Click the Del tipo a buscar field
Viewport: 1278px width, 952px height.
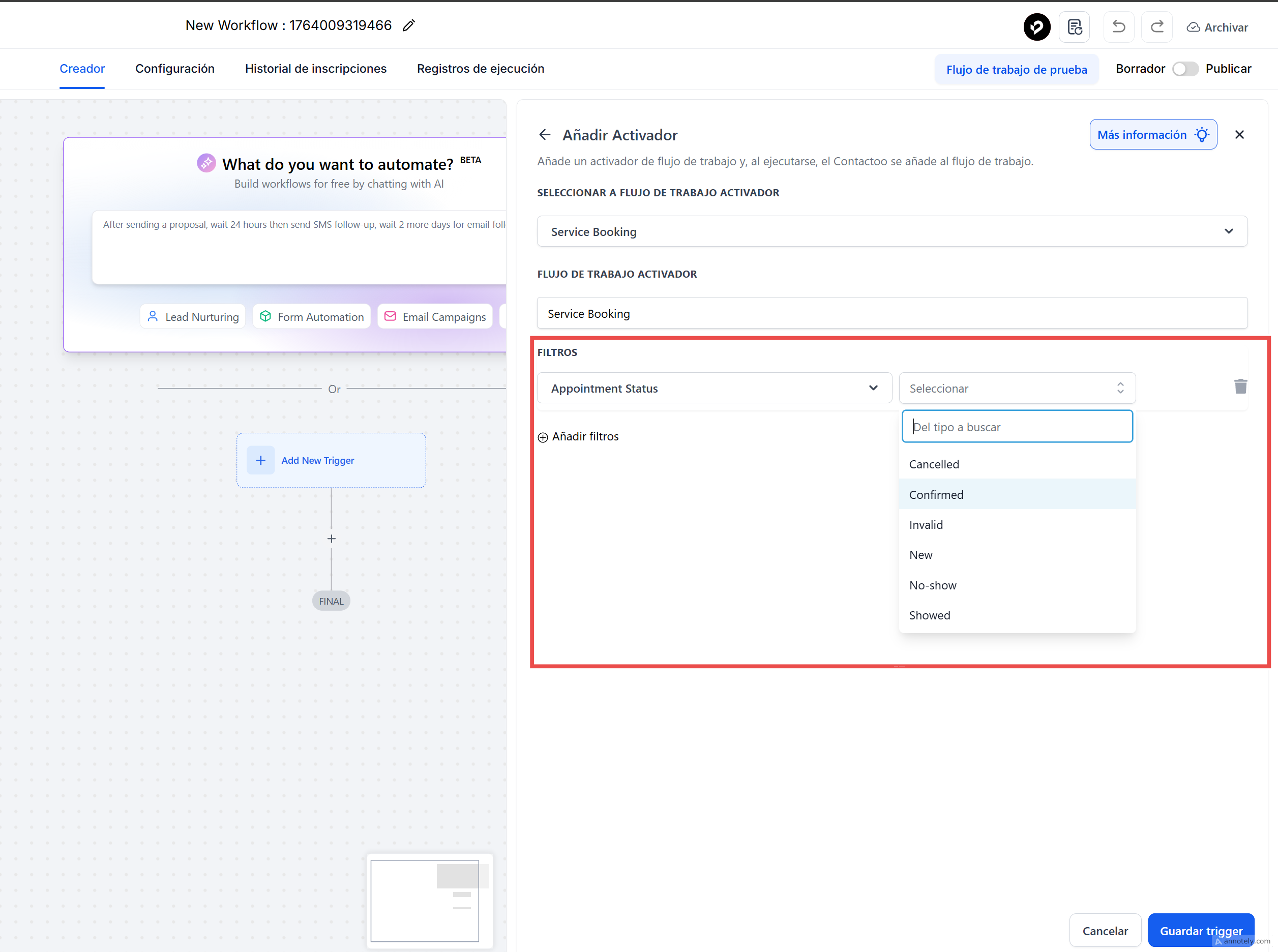pos(1017,427)
